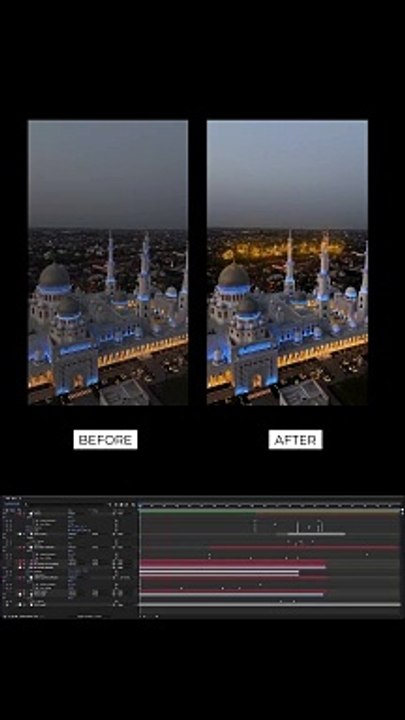
Task: Select the long red layer bar reaching the timeline end
Action: tap(304, 547)
